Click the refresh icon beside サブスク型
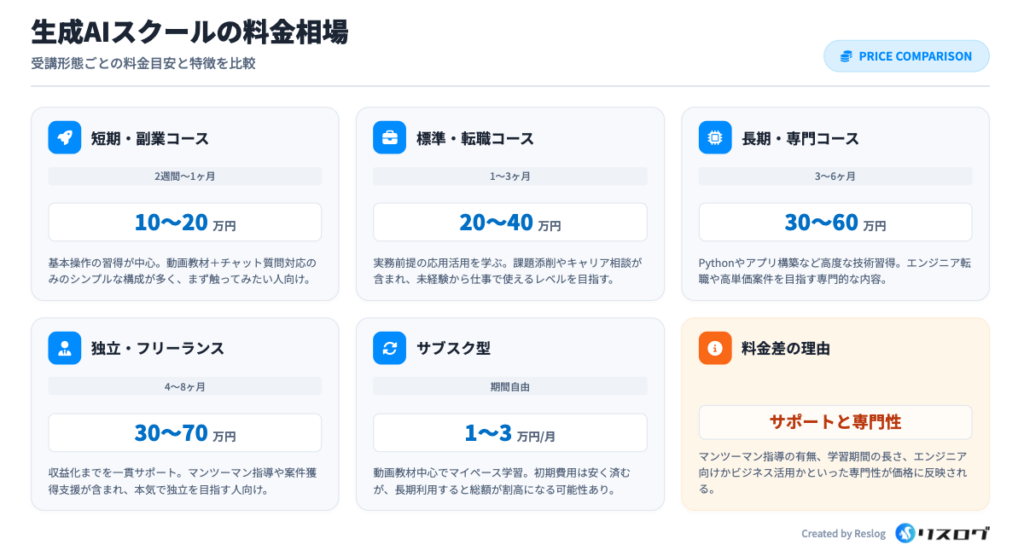 (389, 348)
